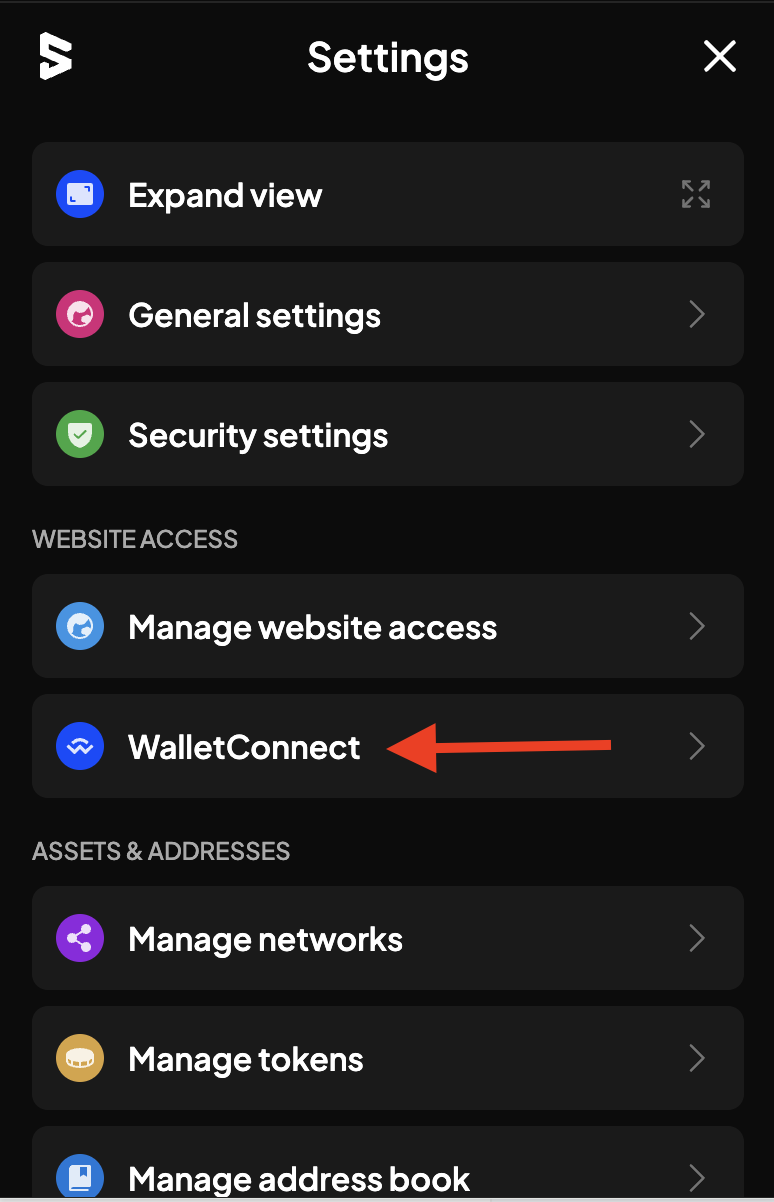774x1202 pixels.
Task: Click the purple Manage networks share icon
Action: 80,939
